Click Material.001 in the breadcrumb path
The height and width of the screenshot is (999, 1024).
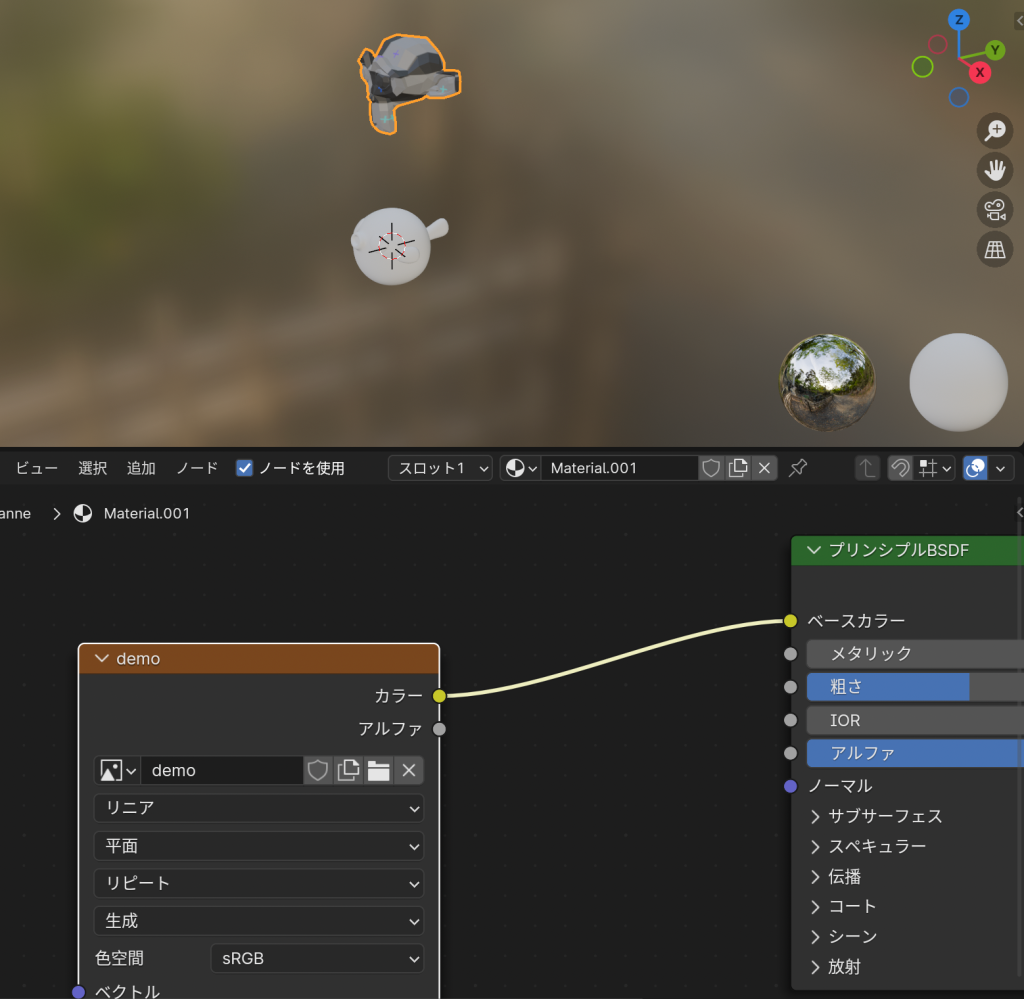tap(146, 513)
